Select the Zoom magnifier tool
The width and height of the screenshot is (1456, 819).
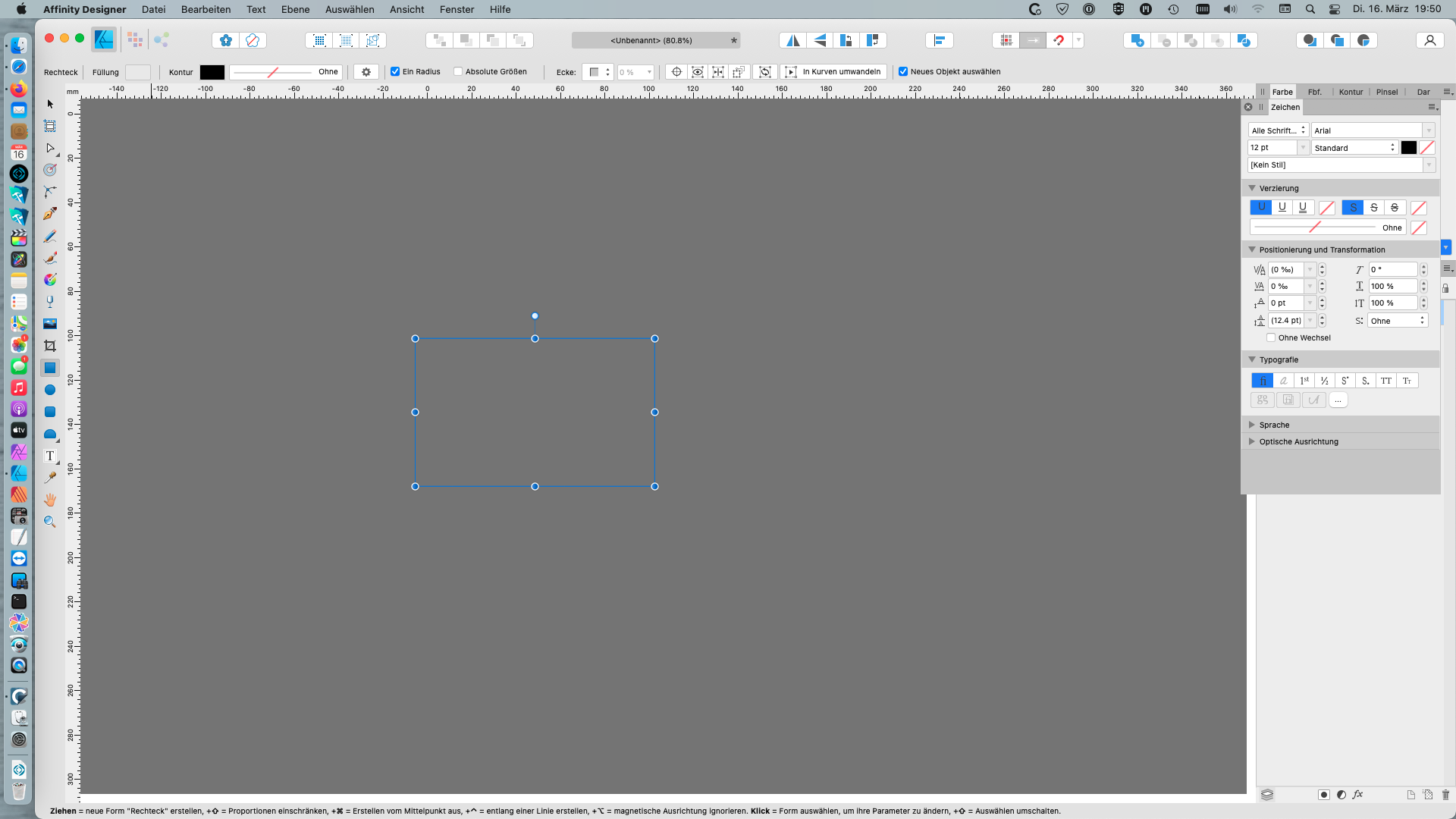pos(50,522)
